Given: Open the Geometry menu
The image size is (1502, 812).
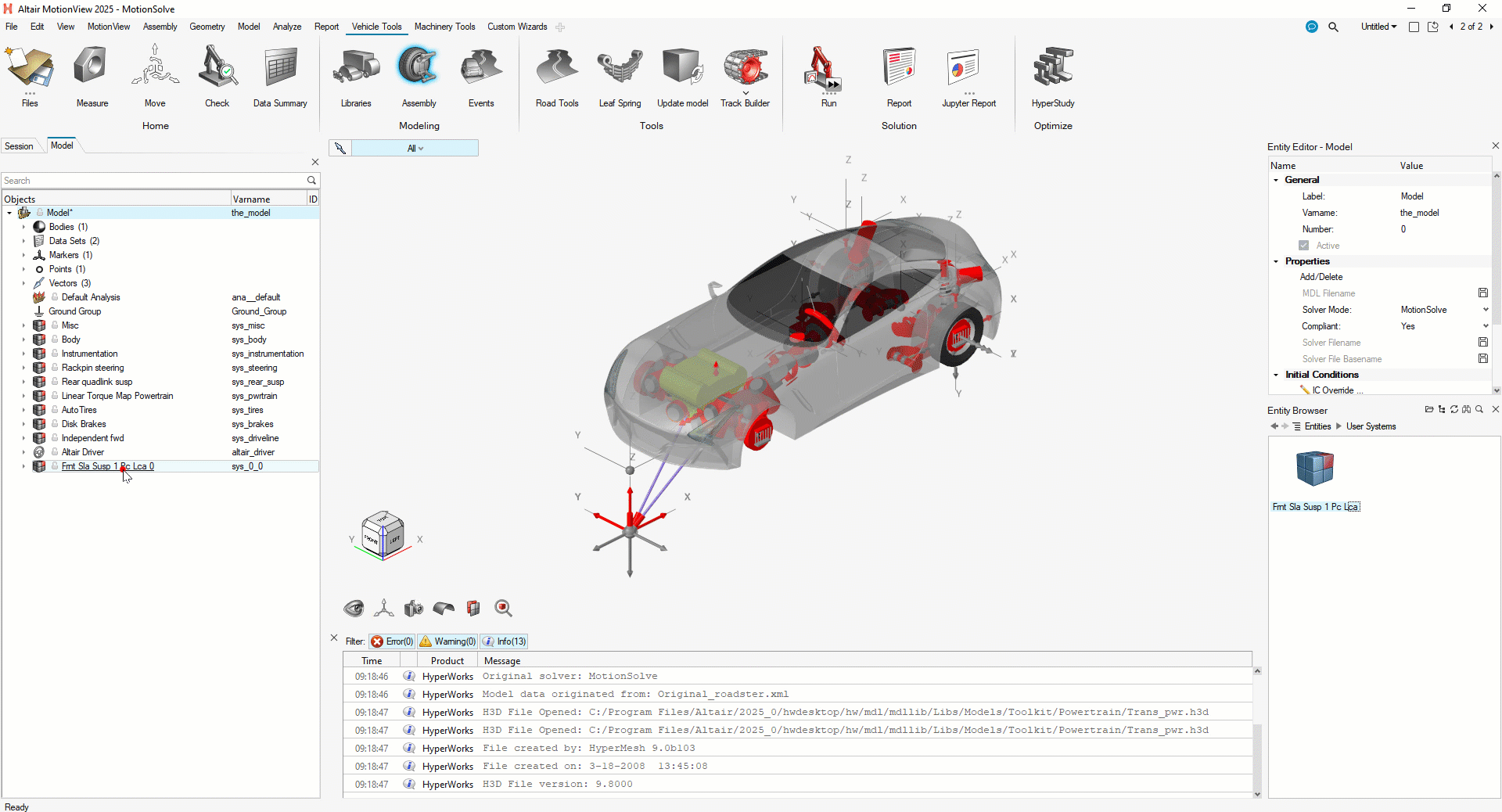Looking at the screenshot, I should coord(207,27).
